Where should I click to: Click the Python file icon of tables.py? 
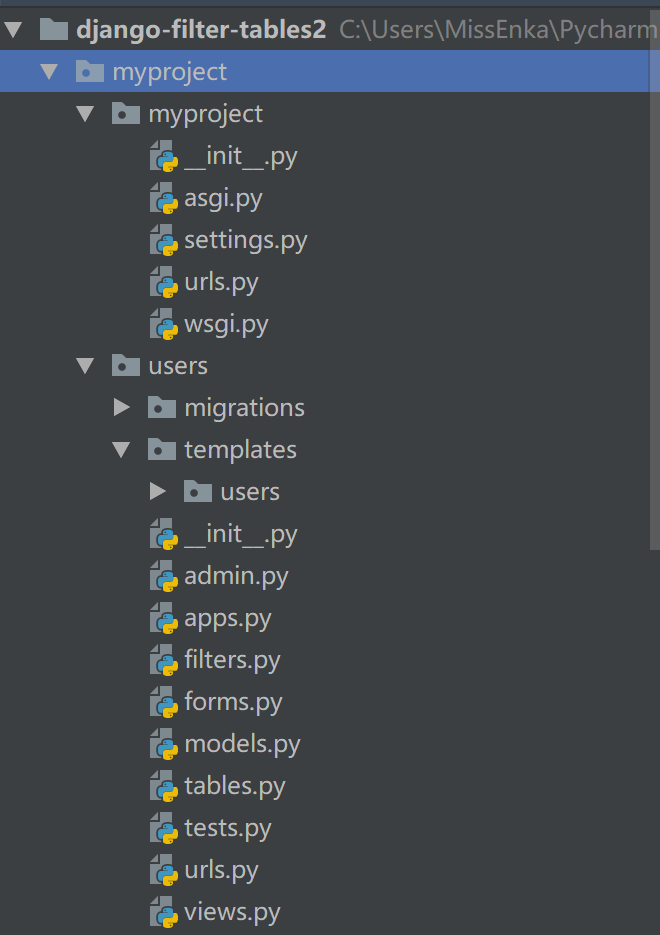[x=164, y=786]
